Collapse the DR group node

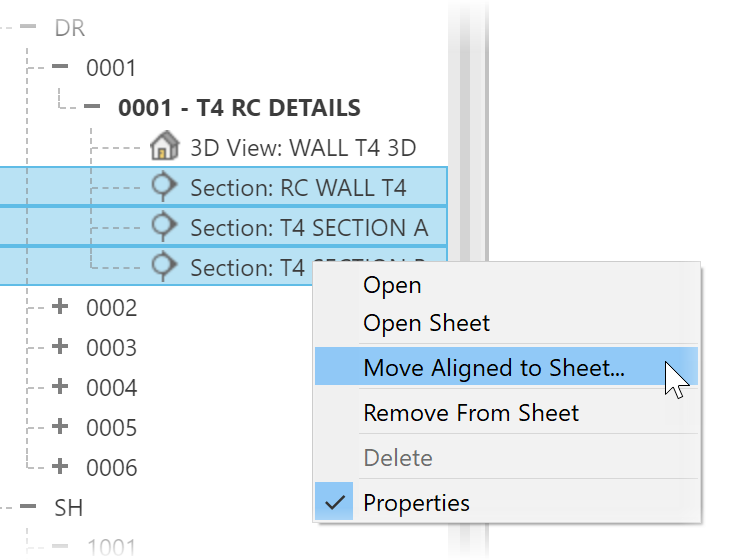pyautogui.click(x=28, y=26)
